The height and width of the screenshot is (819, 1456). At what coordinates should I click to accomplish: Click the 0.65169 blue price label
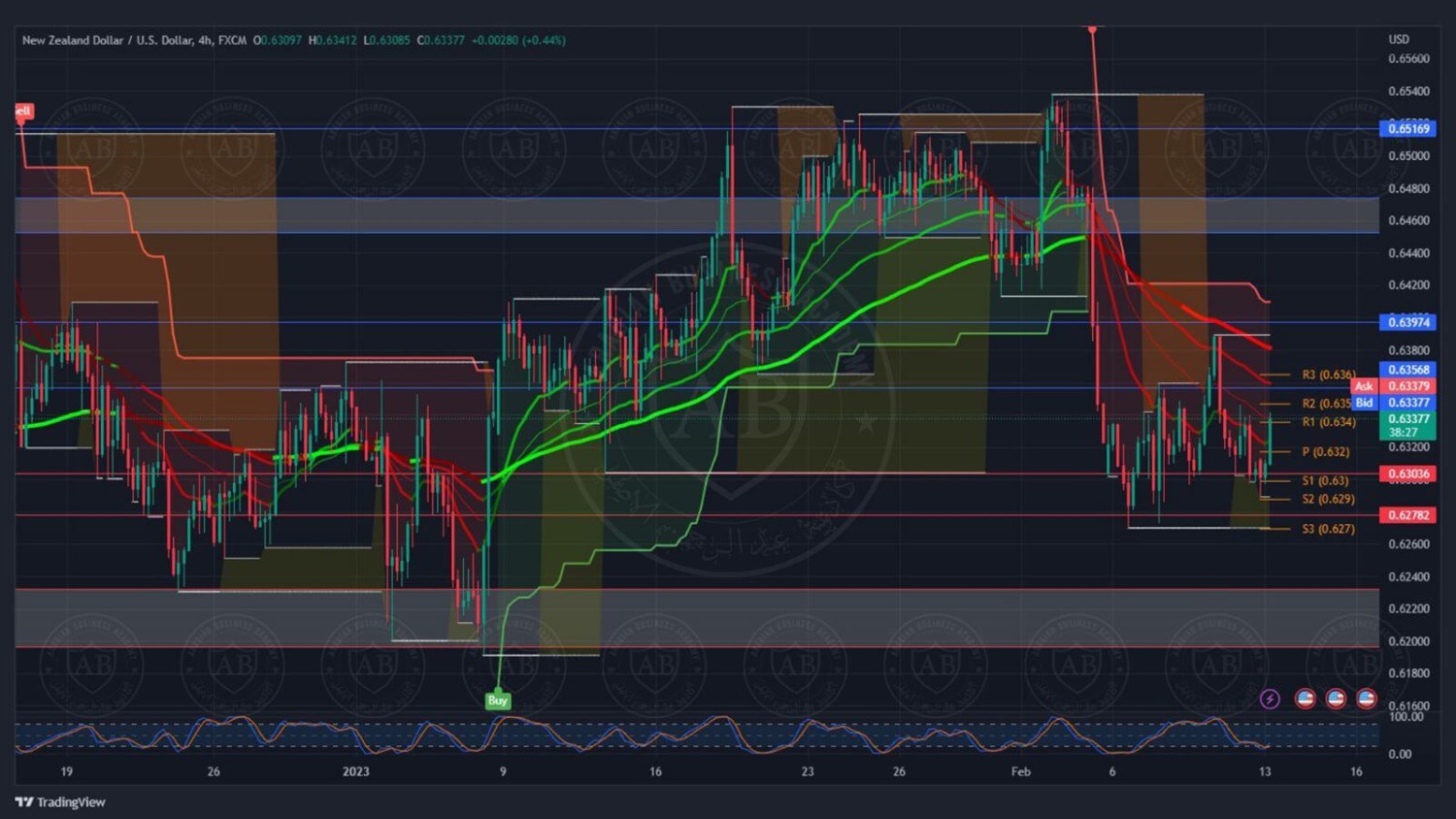1407,128
